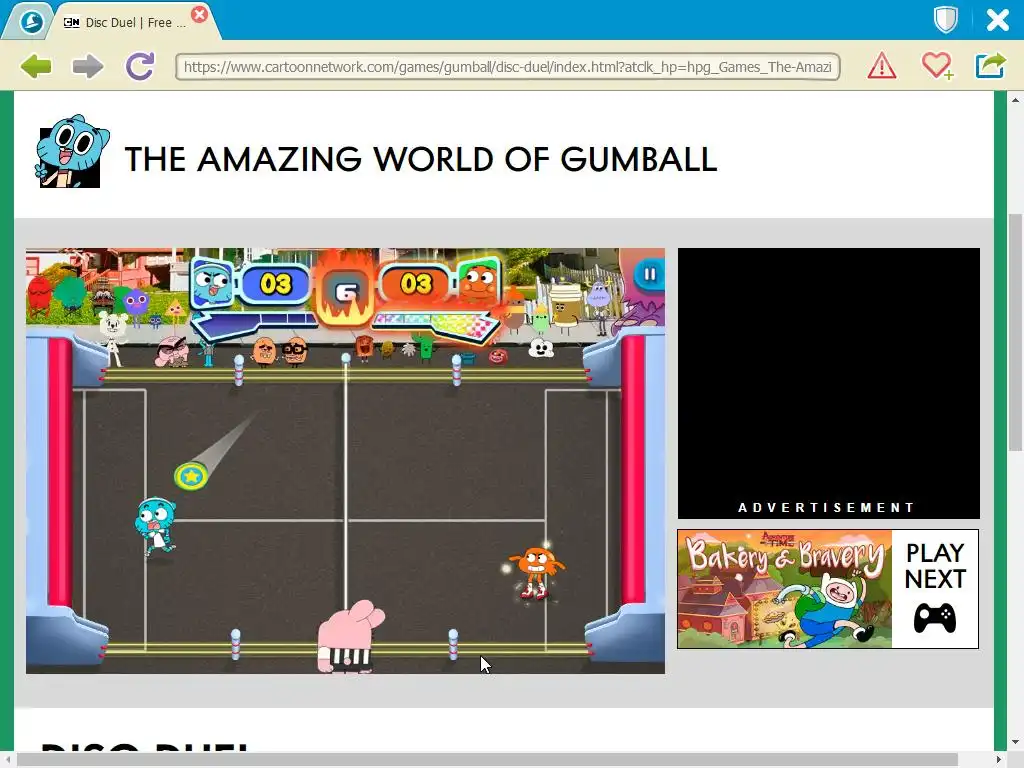Screen dimensions: 1024x768
Task: Click the black advertisement panel
Action: [828, 383]
